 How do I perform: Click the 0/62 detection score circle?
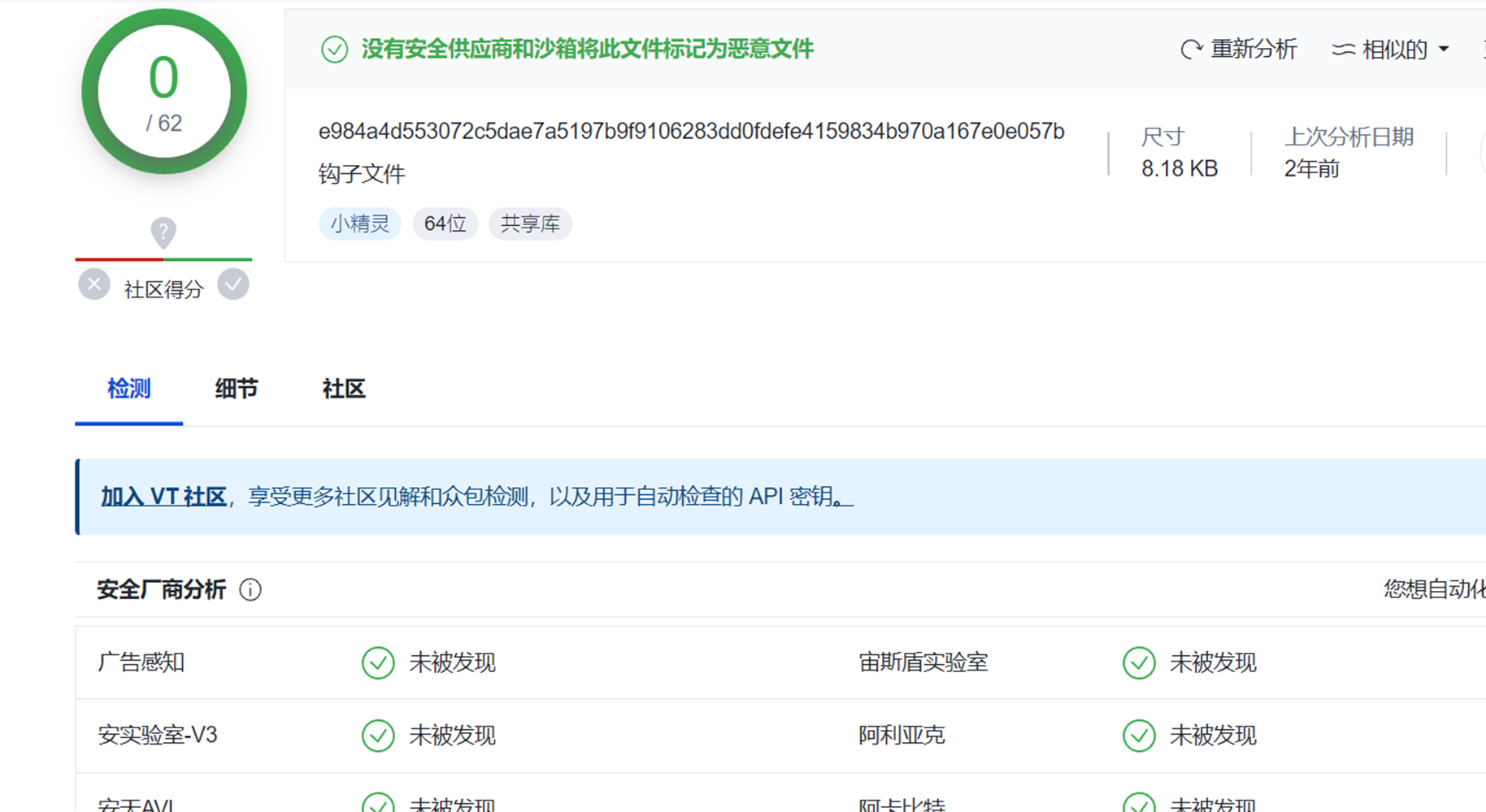click(164, 92)
